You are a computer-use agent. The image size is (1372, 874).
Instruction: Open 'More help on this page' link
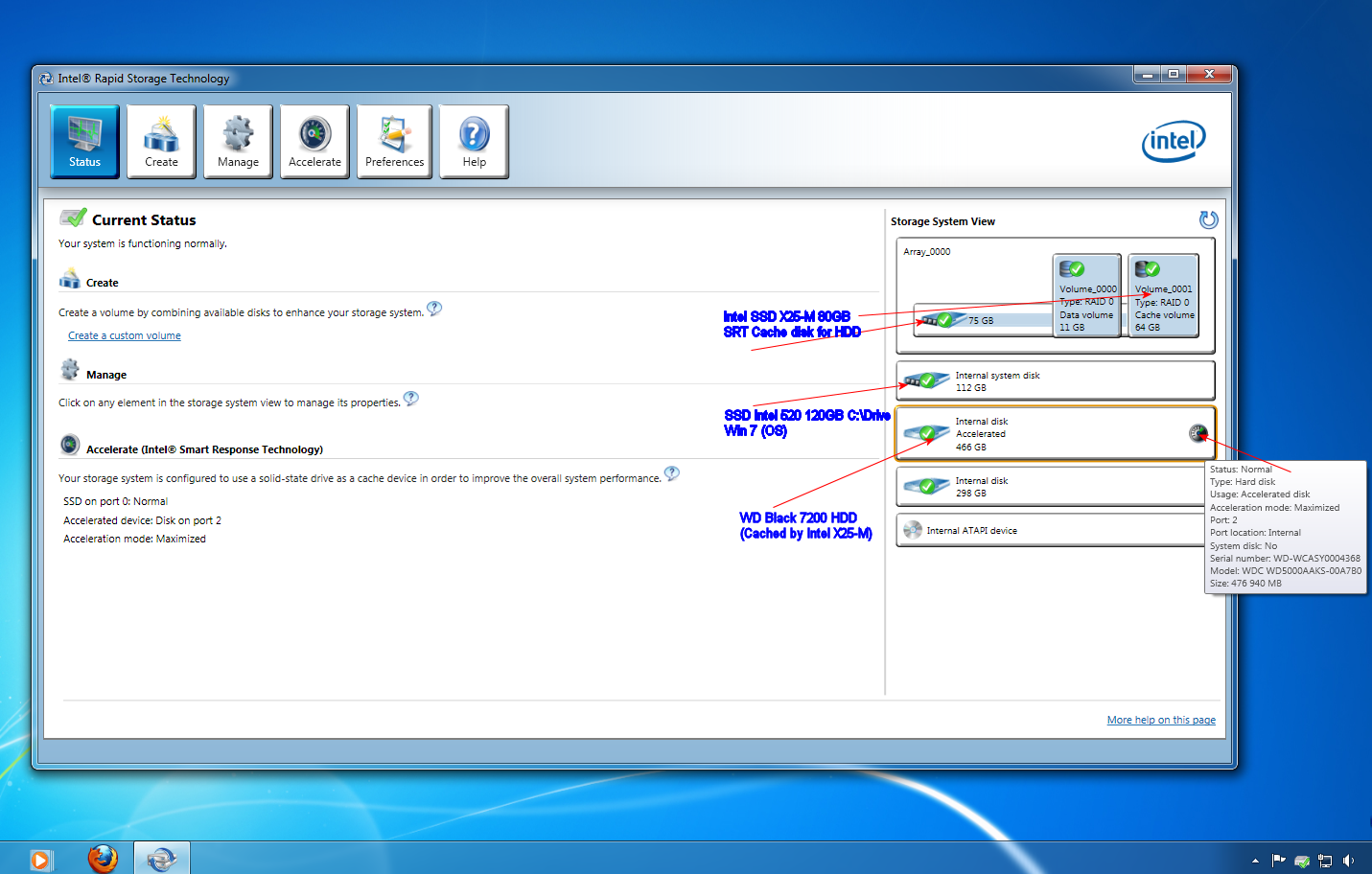coord(1161,720)
